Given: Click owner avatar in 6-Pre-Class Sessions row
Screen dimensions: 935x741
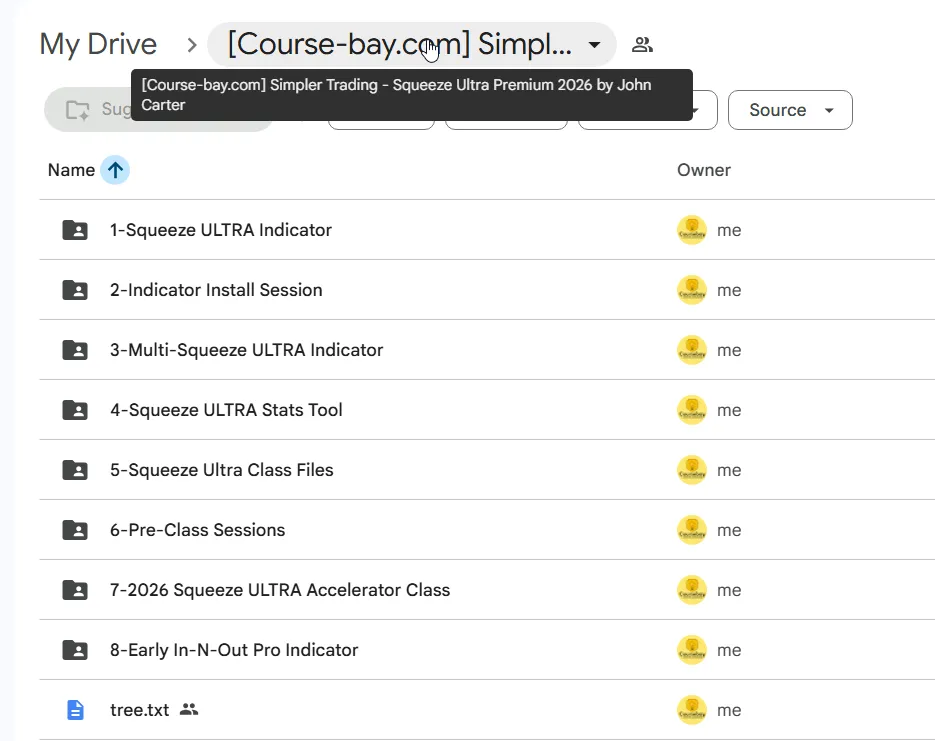Looking at the screenshot, I should tap(692, 530).
